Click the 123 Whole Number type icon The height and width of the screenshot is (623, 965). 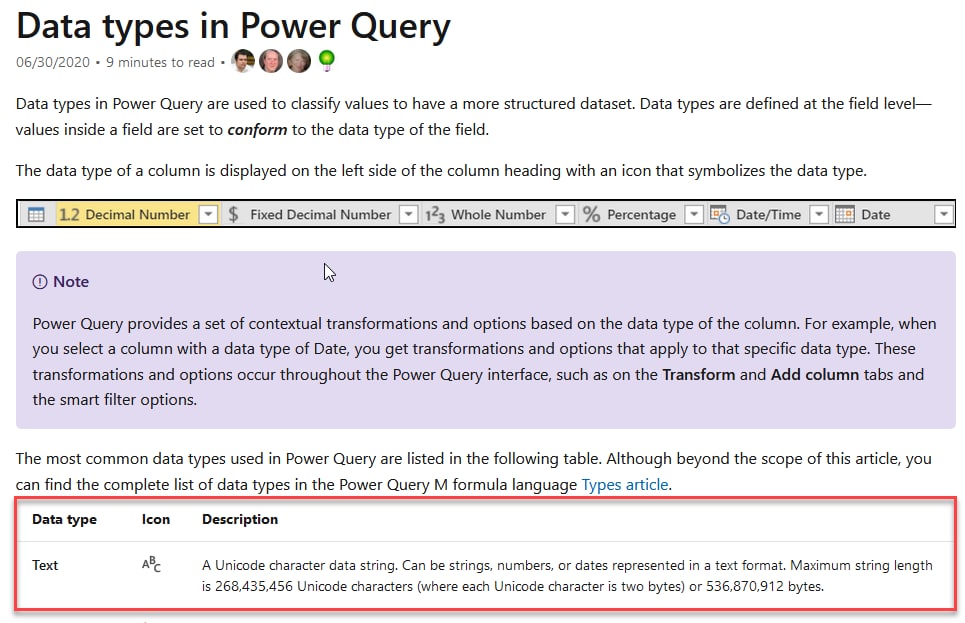[x=434, y=214]
